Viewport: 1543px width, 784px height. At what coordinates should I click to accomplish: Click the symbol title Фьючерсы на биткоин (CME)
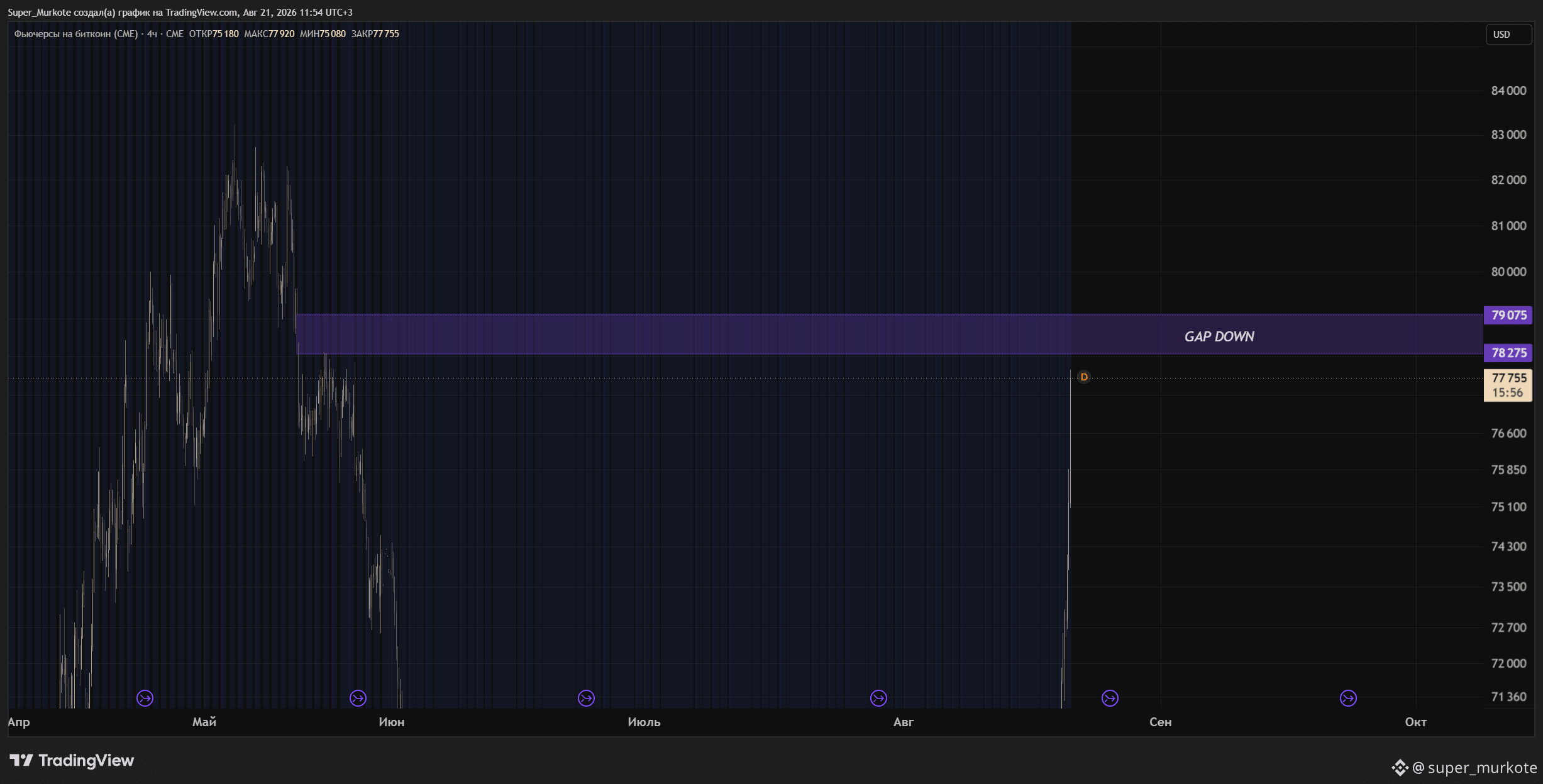[x=76, y=34]
